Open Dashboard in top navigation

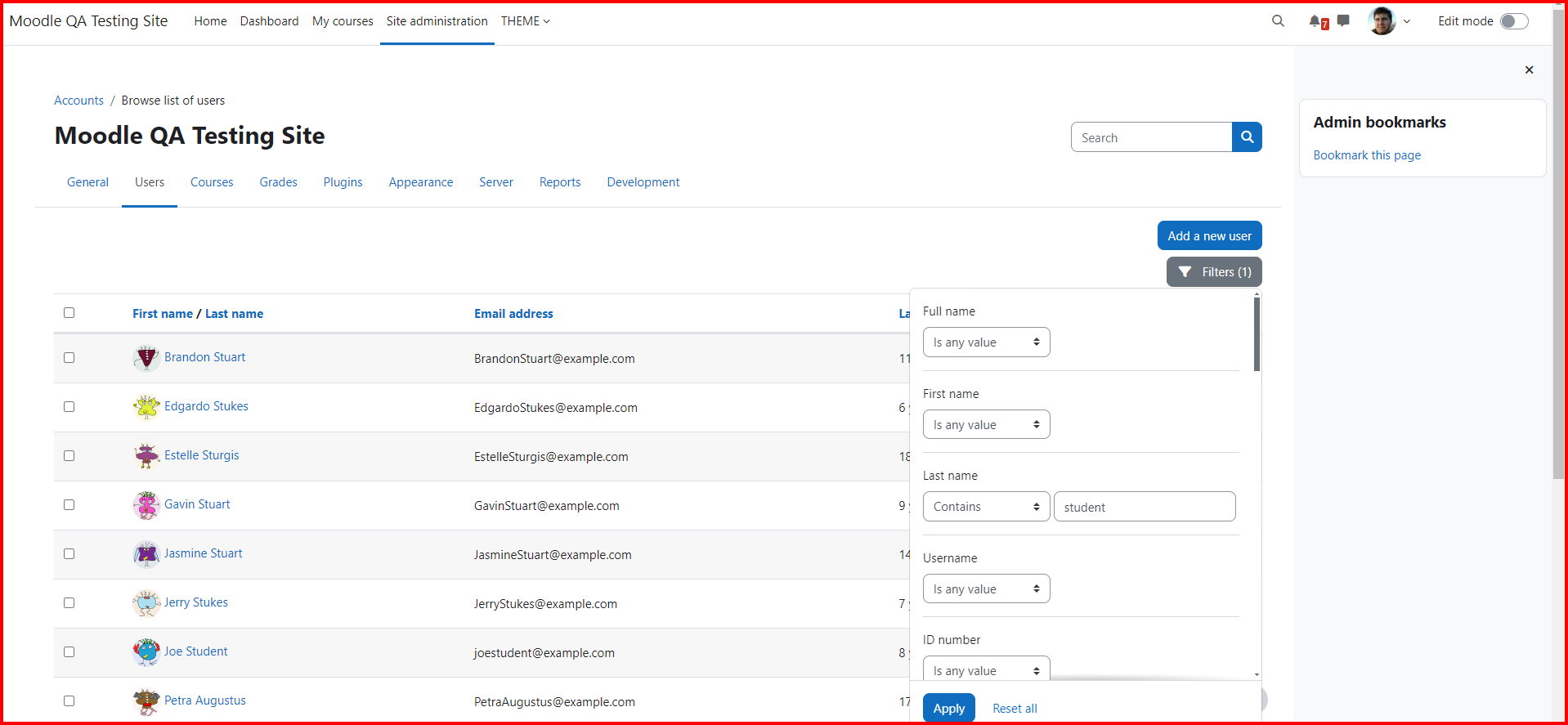point(269,21)
